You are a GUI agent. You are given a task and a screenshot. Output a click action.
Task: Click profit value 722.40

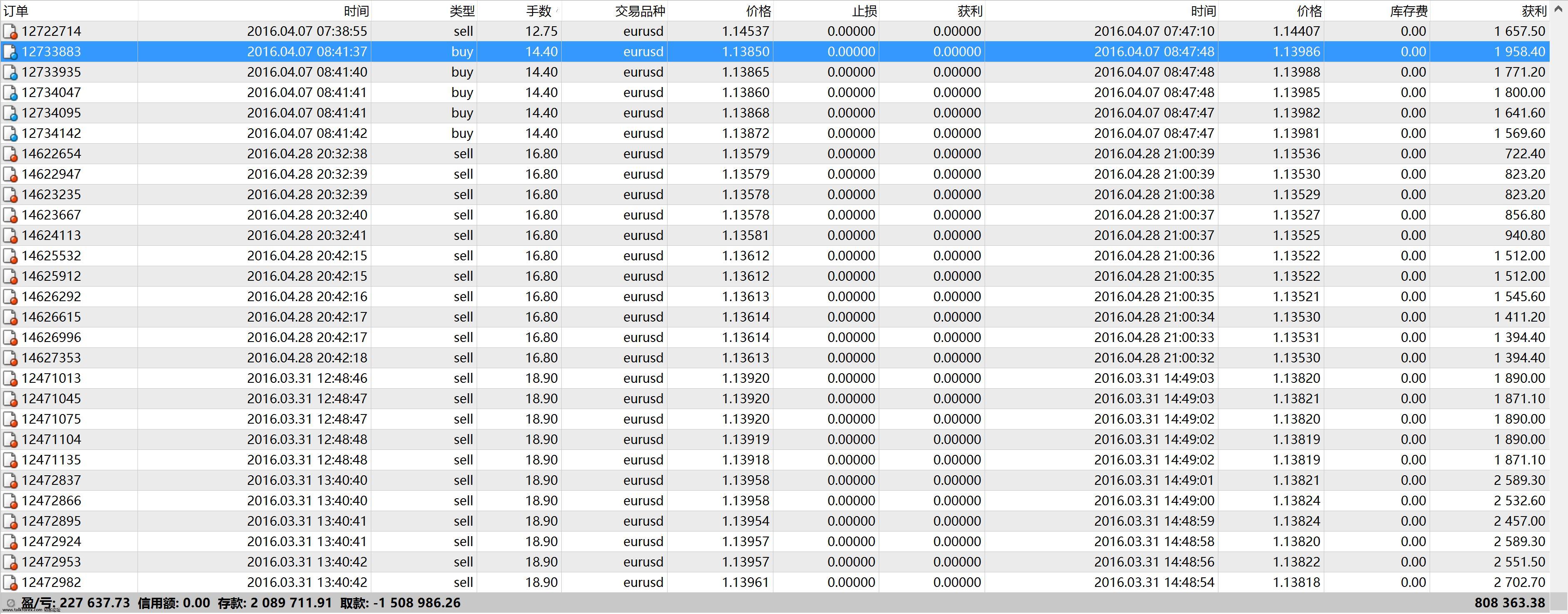click(1525, 154)
